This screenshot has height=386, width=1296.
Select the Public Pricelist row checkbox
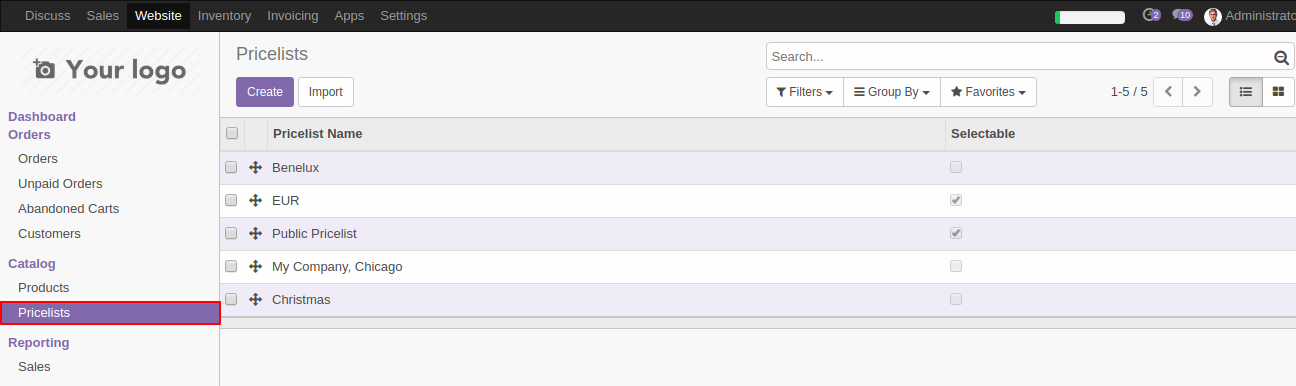coord(231,233)
